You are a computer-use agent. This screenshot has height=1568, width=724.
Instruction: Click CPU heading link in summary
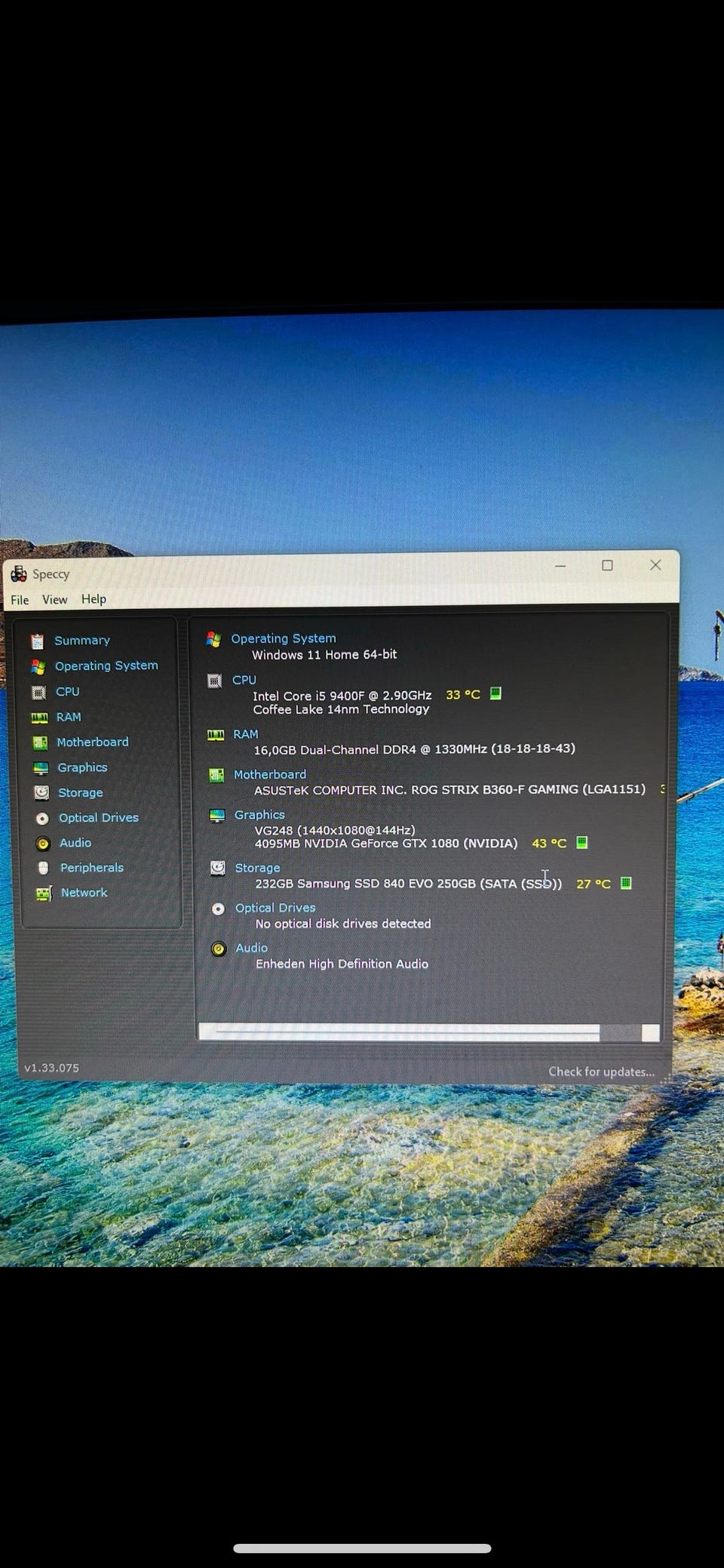coord(244,680)
